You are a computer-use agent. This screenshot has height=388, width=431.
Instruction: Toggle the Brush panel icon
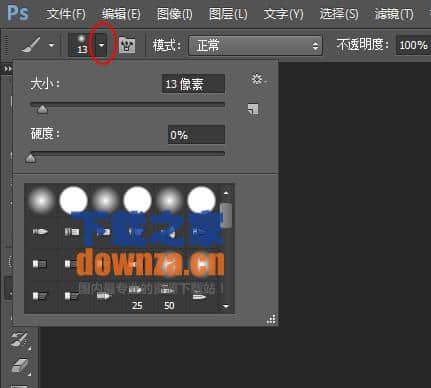tap(127, 45)
